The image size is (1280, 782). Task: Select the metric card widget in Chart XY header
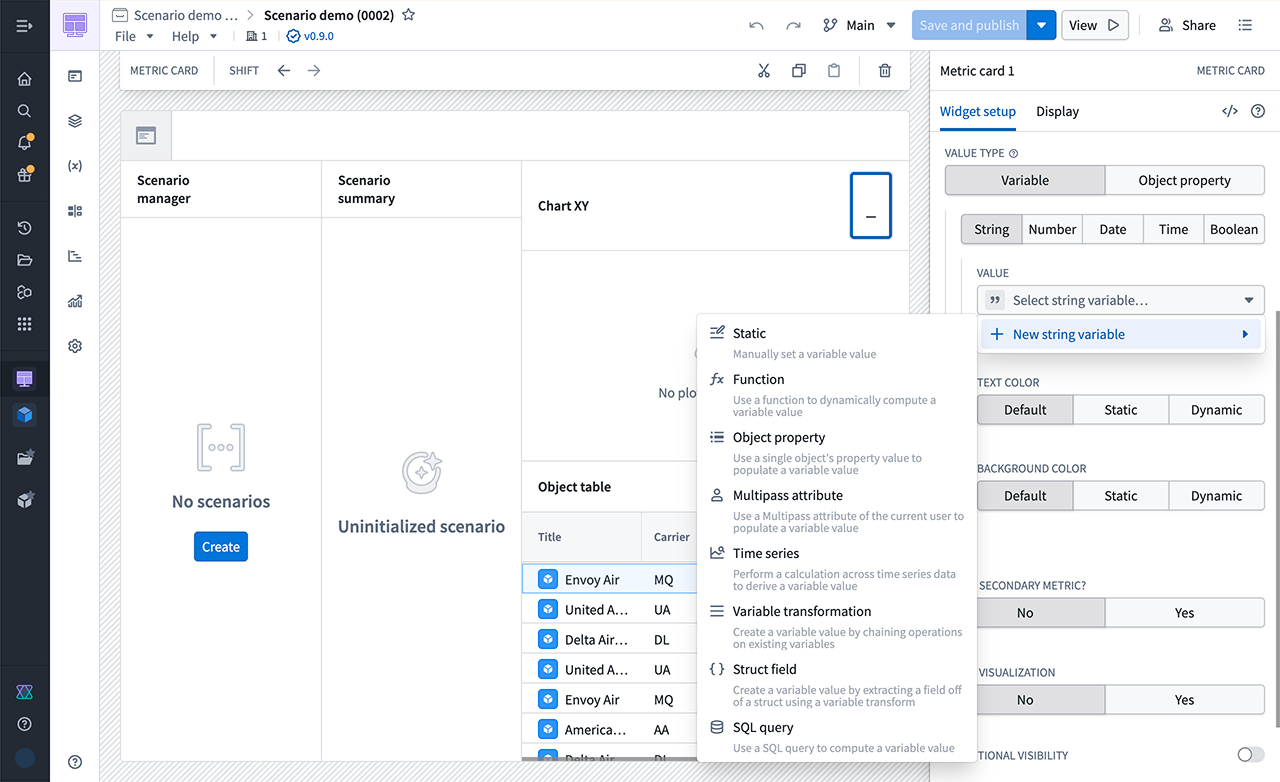coord(870,206)
